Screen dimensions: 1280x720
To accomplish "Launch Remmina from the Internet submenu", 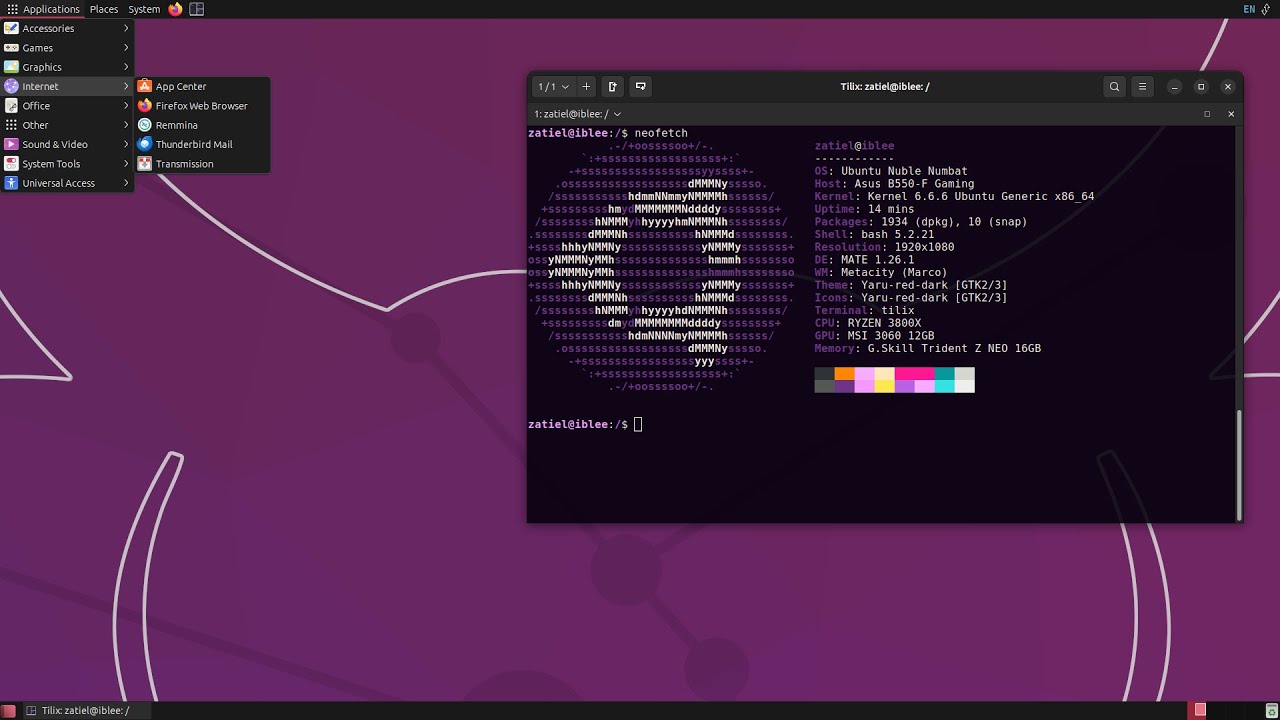I will 202,125.
